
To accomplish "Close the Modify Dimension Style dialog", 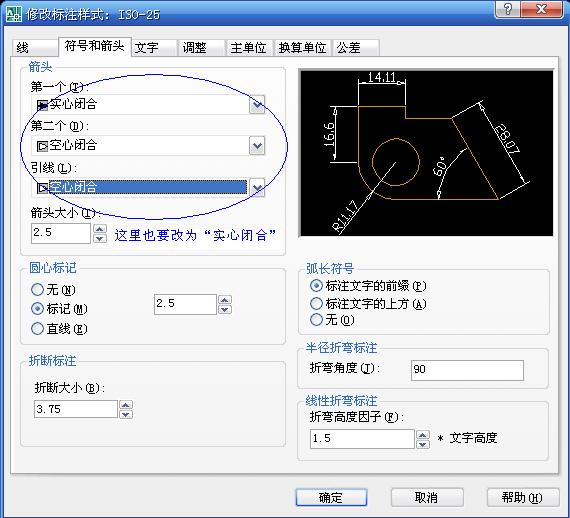I will 542,9.
